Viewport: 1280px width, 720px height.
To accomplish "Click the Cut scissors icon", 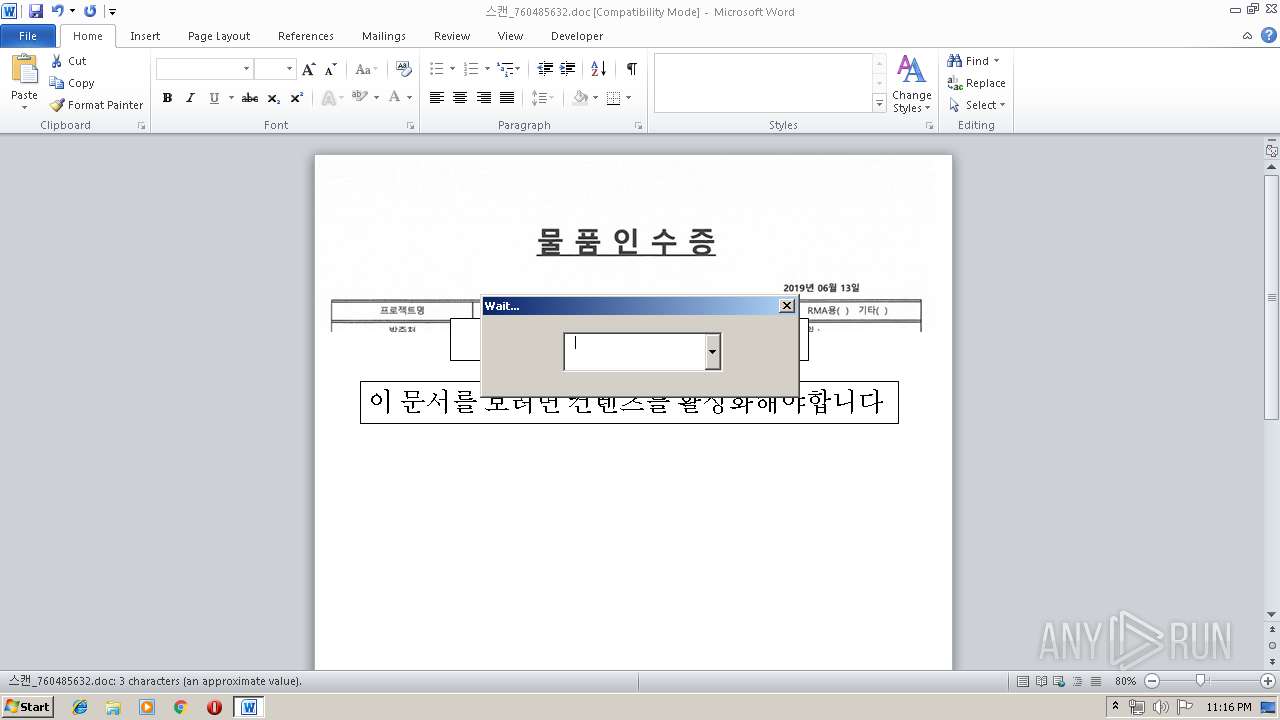I will [x=57, y=61].
